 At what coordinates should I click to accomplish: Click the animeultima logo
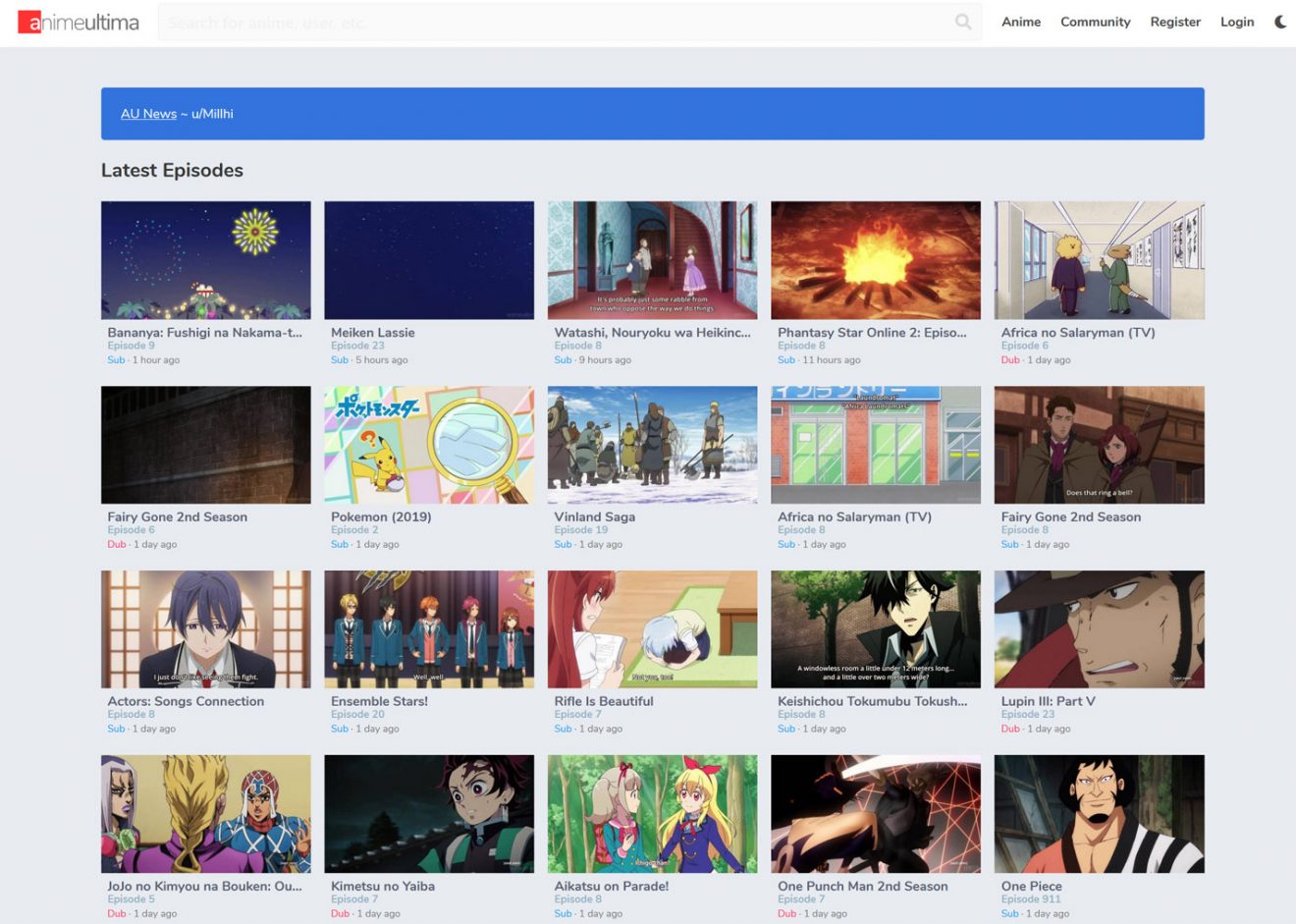(x=79, y=22)
